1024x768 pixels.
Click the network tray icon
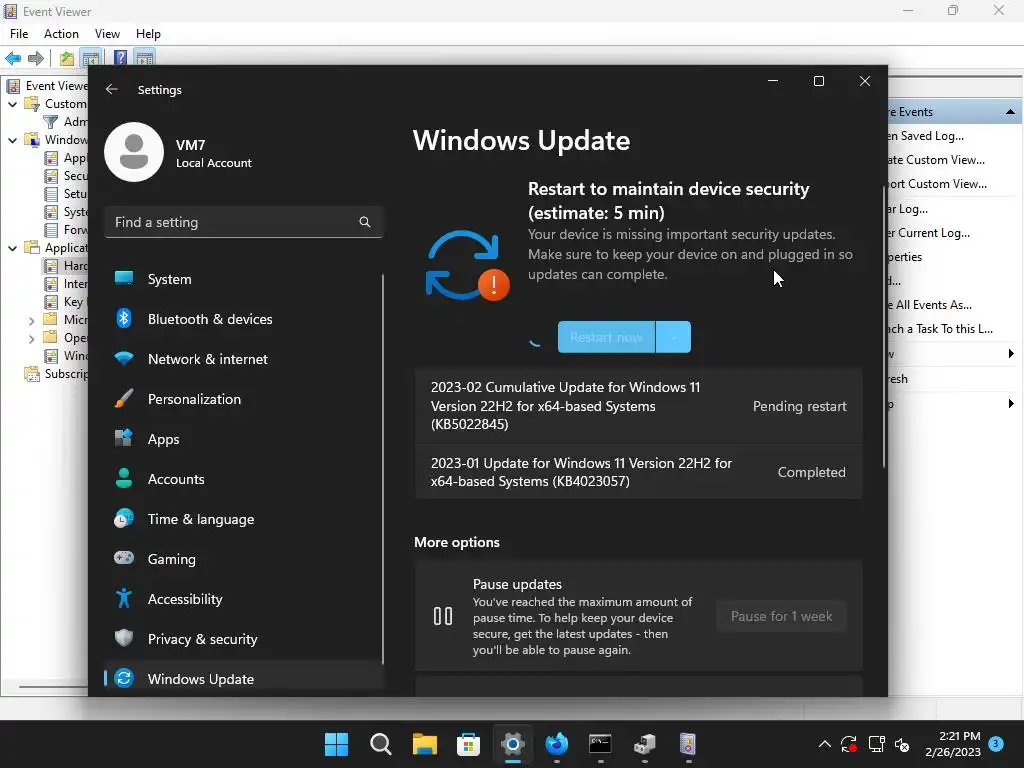(x=876, y=744)
